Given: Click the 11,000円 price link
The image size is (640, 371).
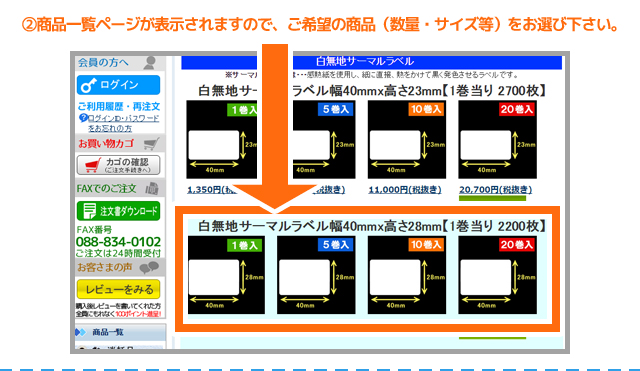Looking at the screenshot, I should point(405,190).
